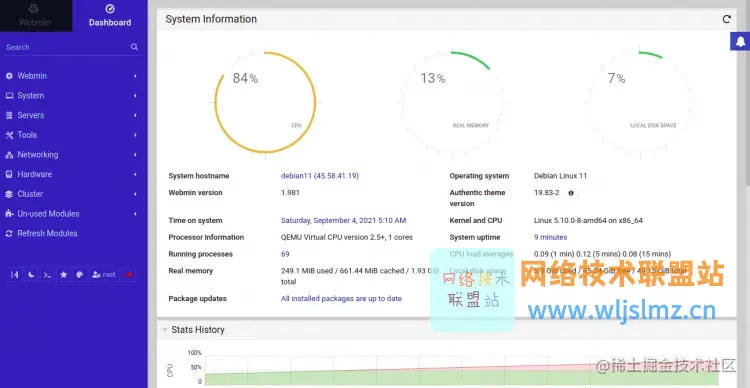
Task: Expand the System menu arrow
Action: pyautogui.click(x=135, y=96)
